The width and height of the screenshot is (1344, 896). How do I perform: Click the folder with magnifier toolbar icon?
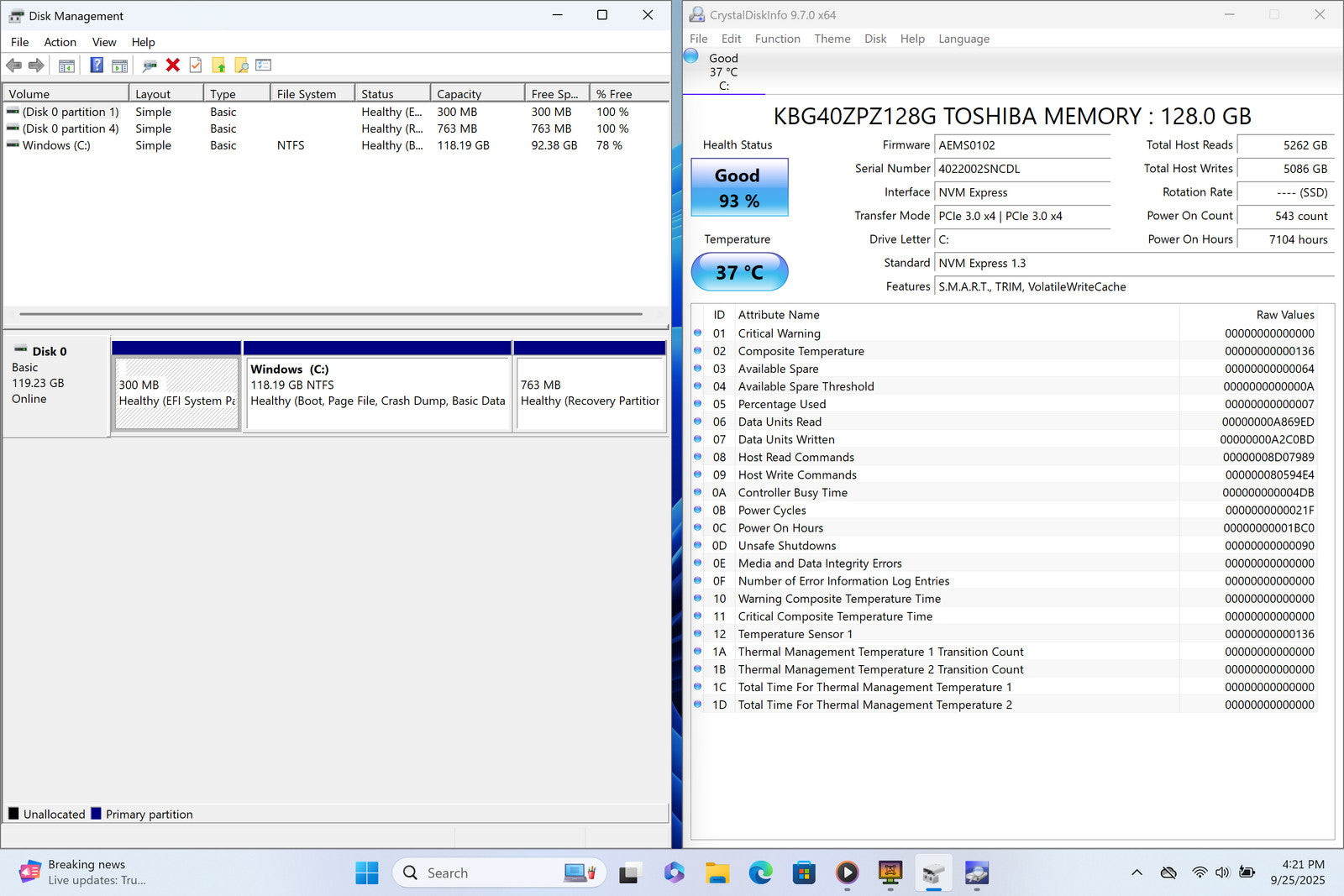241,65
